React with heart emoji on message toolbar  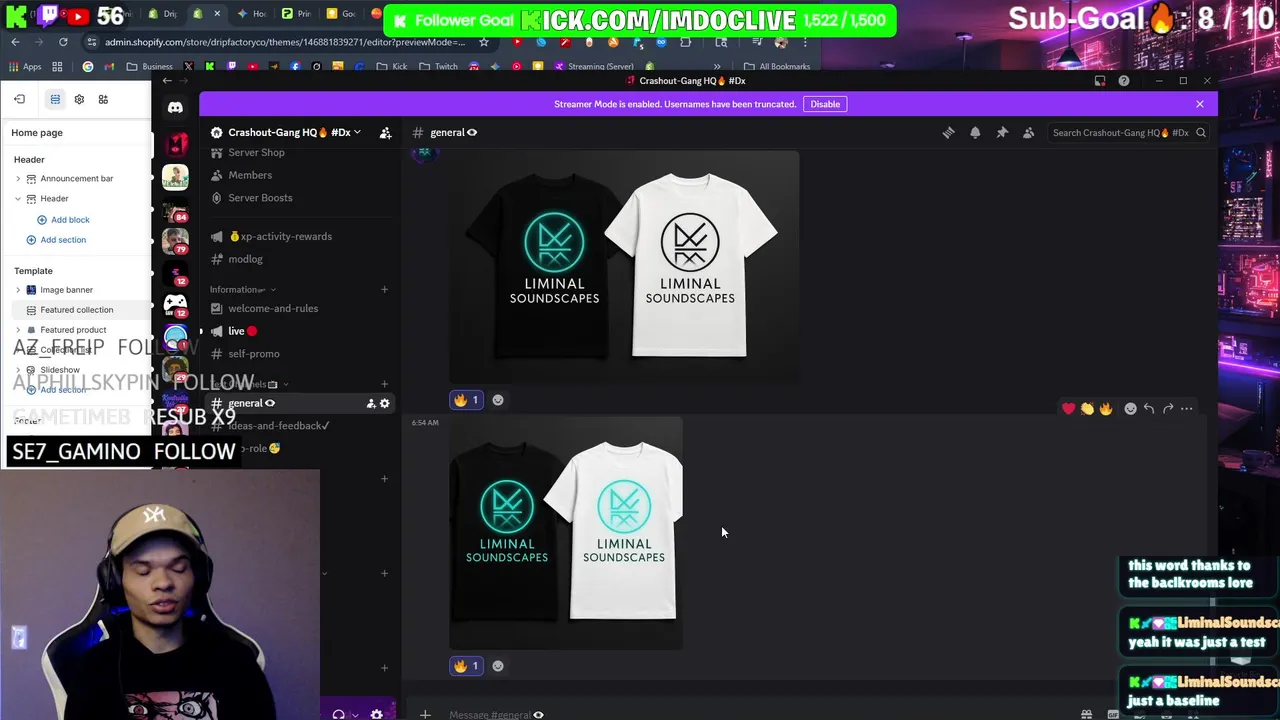[x=1069, y=408]
